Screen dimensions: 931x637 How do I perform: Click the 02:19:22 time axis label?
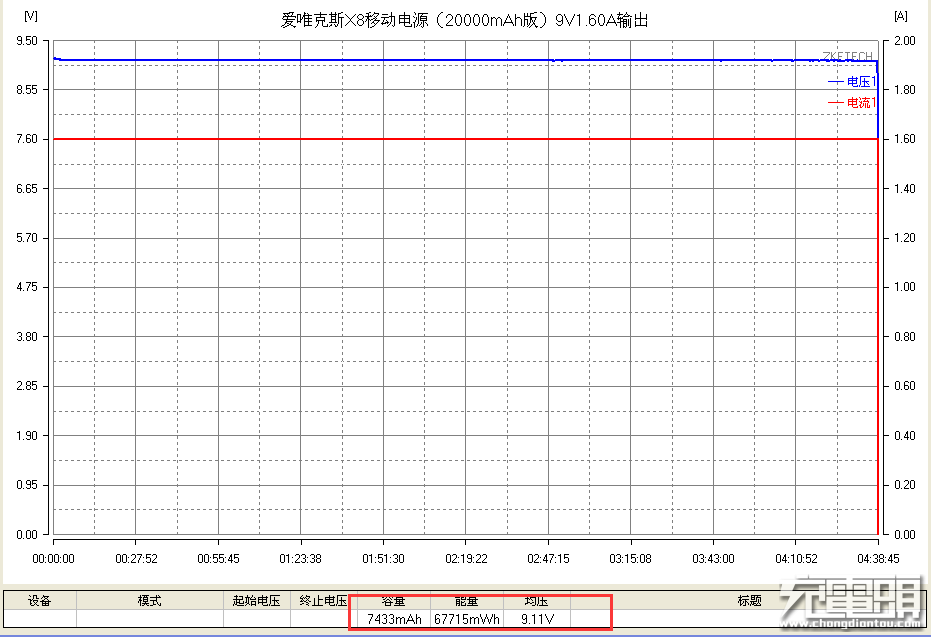tap(466, 559)
